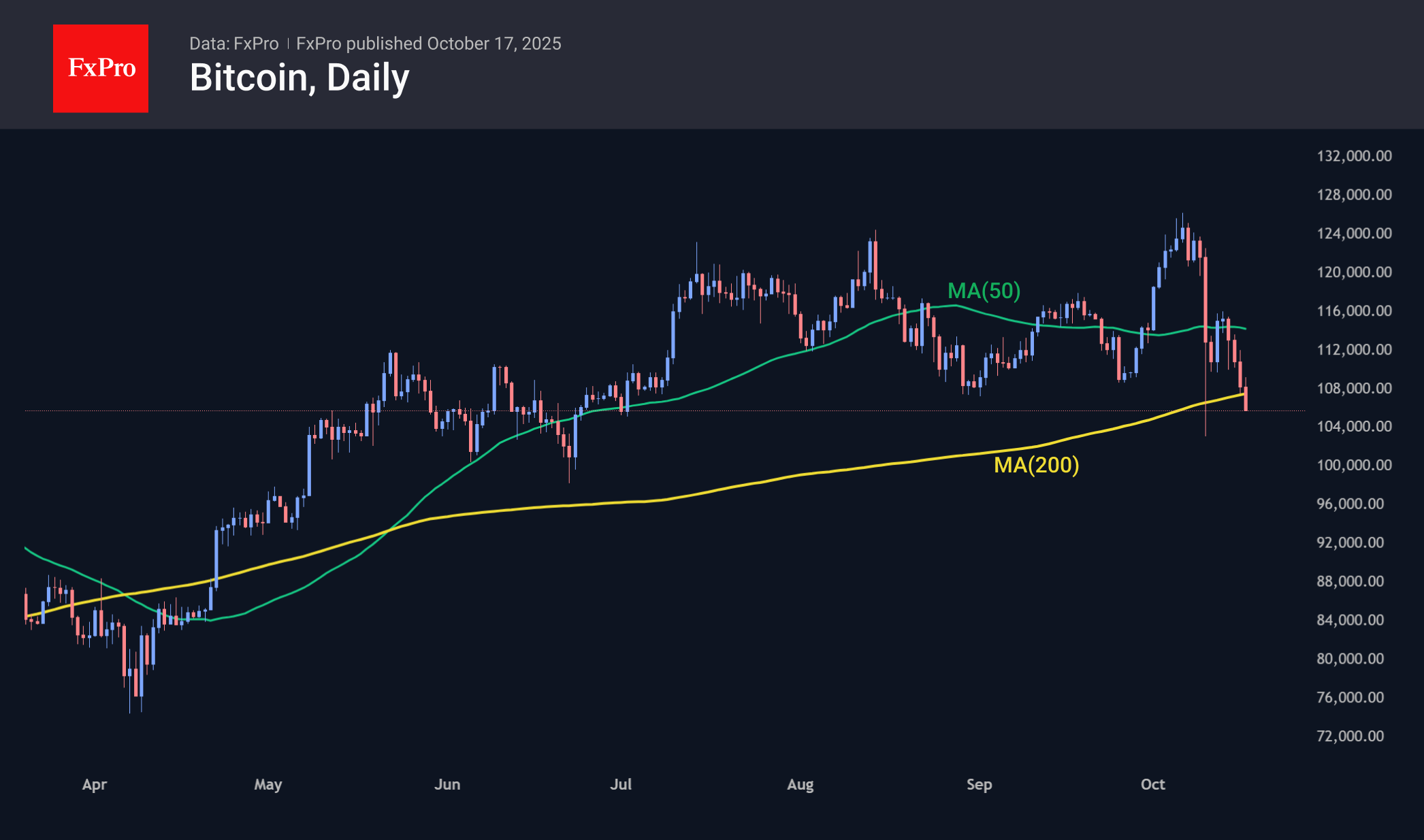Click the Jul month marker
Image resolution: width=1424 pixels, height=840 pixels.
pyautogui.click(x=621, y=784)
